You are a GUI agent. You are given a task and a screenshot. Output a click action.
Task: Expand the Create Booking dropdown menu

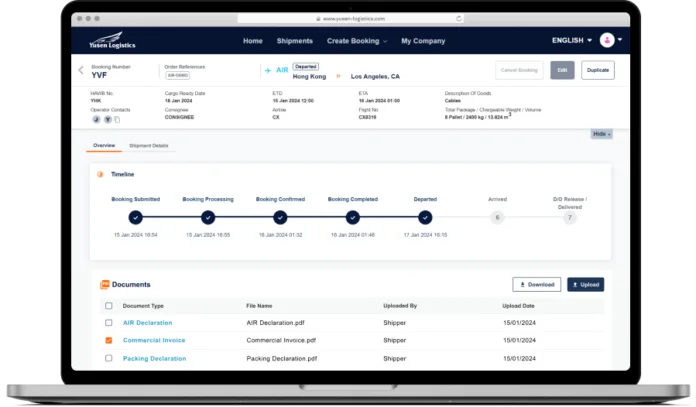pos(358,41)
